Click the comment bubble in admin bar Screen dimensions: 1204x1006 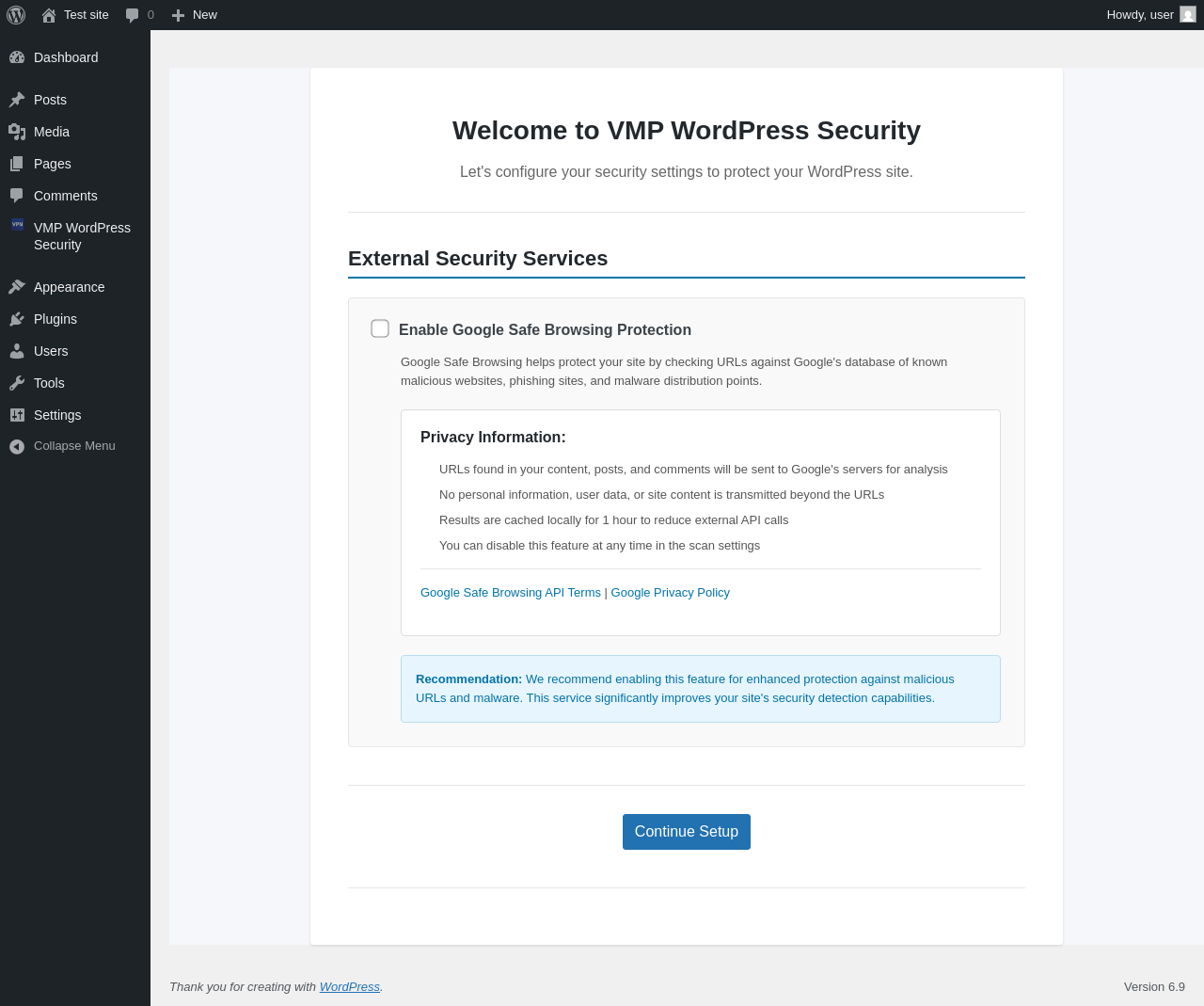pyautogui.click(x=133, y=15)
